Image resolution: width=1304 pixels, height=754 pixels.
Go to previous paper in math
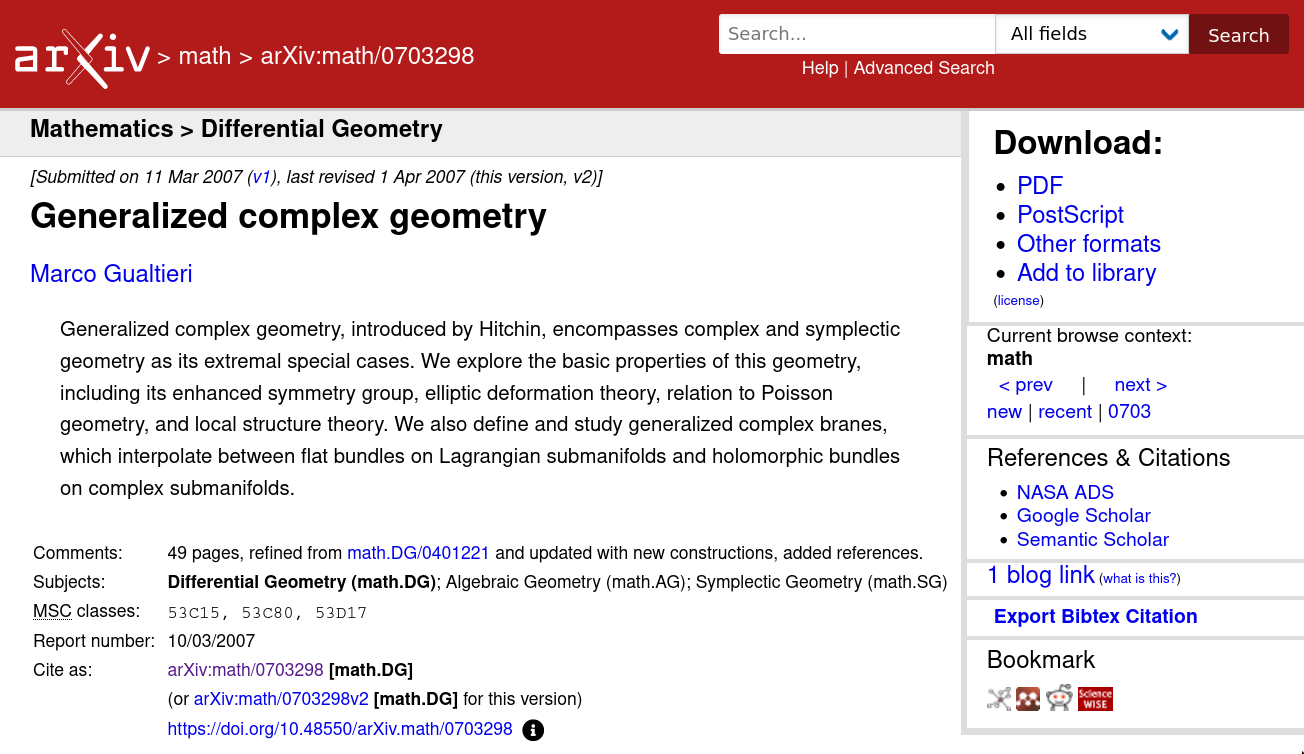coord(1025,385)
